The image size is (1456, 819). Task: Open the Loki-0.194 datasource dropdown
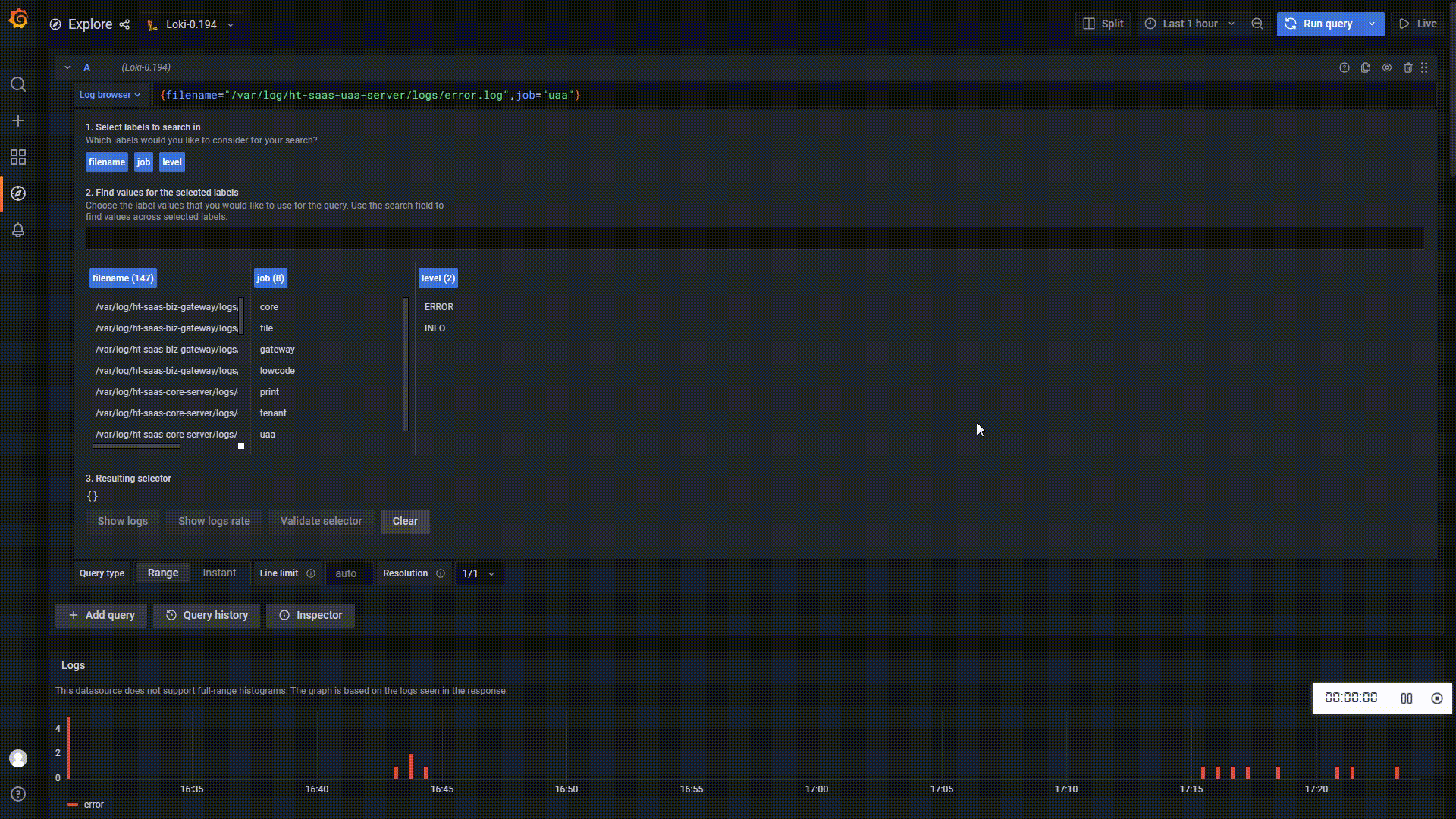tap(192, 24)
